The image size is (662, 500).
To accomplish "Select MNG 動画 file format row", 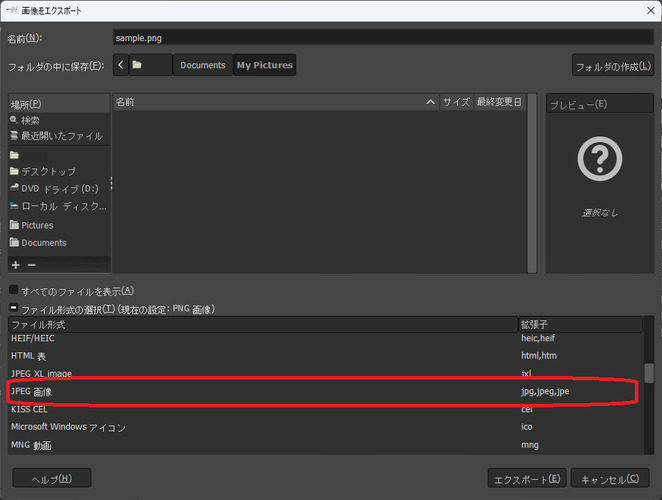I will click(x=325, y=445).
